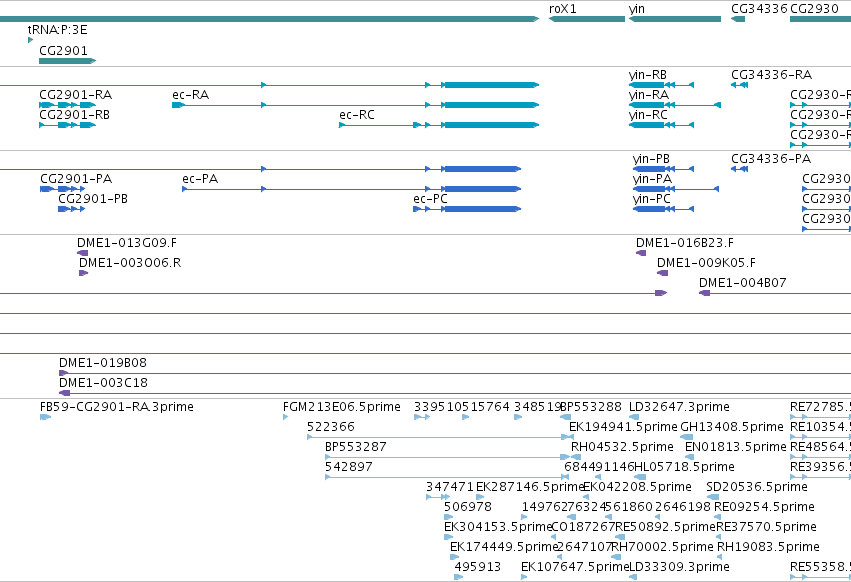Click EST RH70002.5prime
Image resolution: width=851 pixels, height=582 pixels.
(x=616, y=557)
